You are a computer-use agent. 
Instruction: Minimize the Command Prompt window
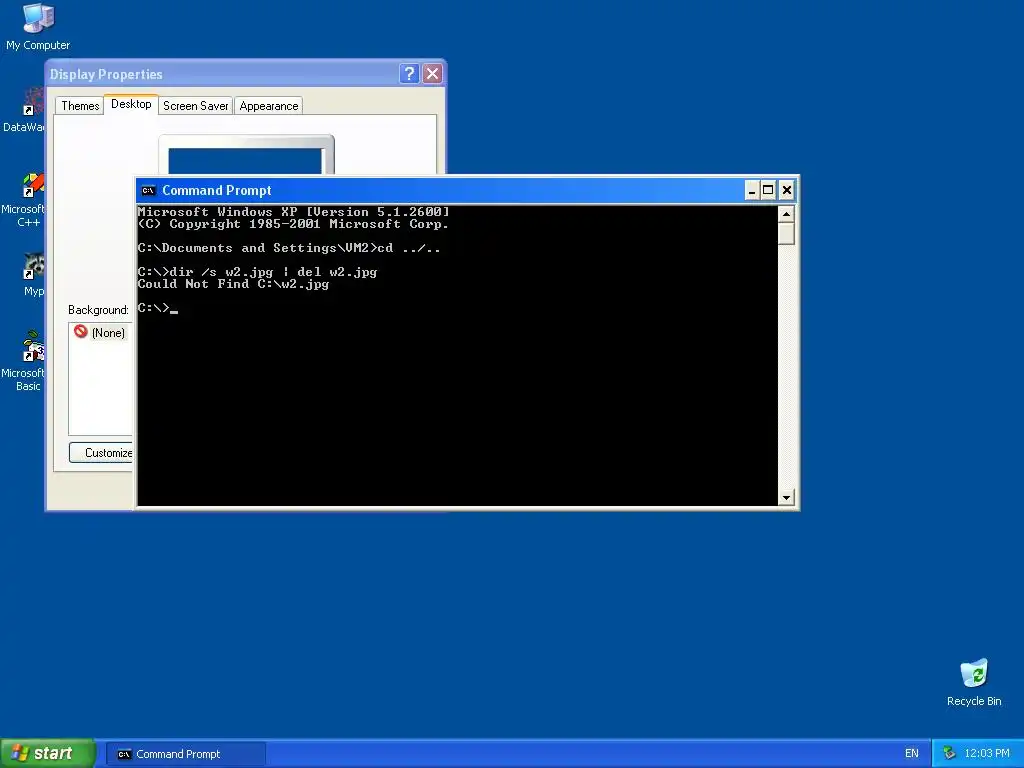click(x=752, y=190)
